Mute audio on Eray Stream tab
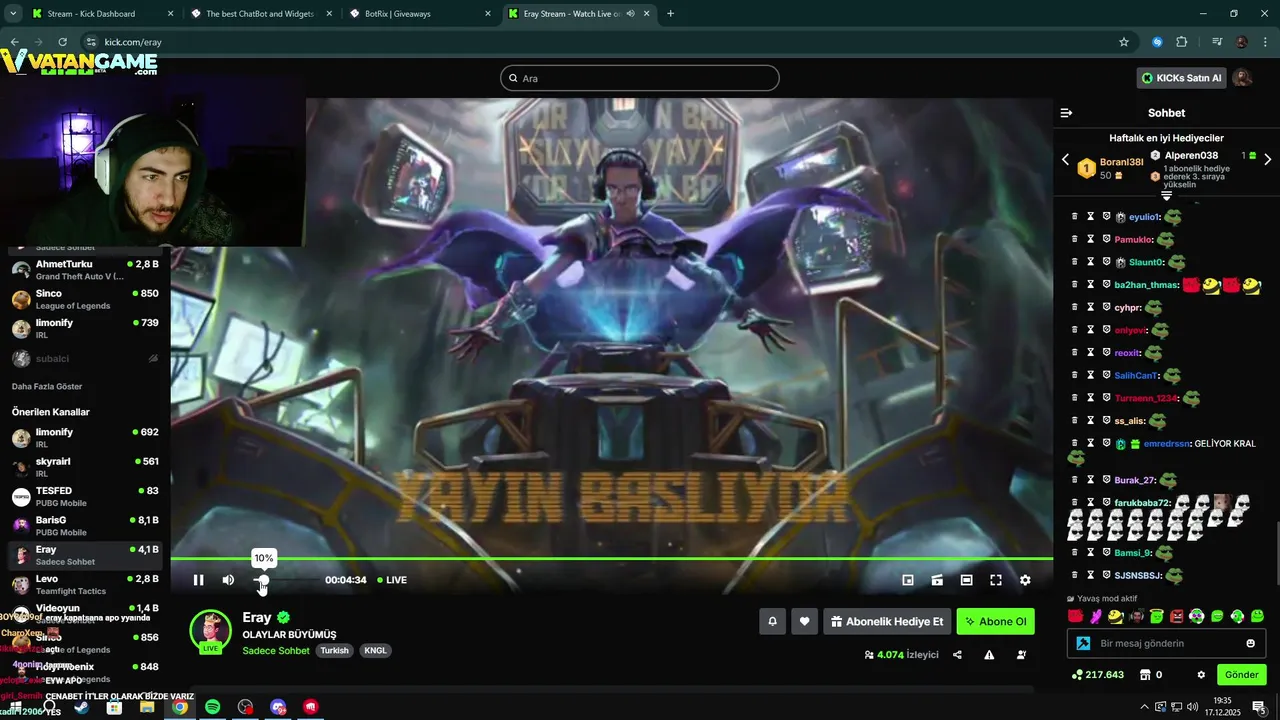The image size is (1280, 720). tap(630, 14)
